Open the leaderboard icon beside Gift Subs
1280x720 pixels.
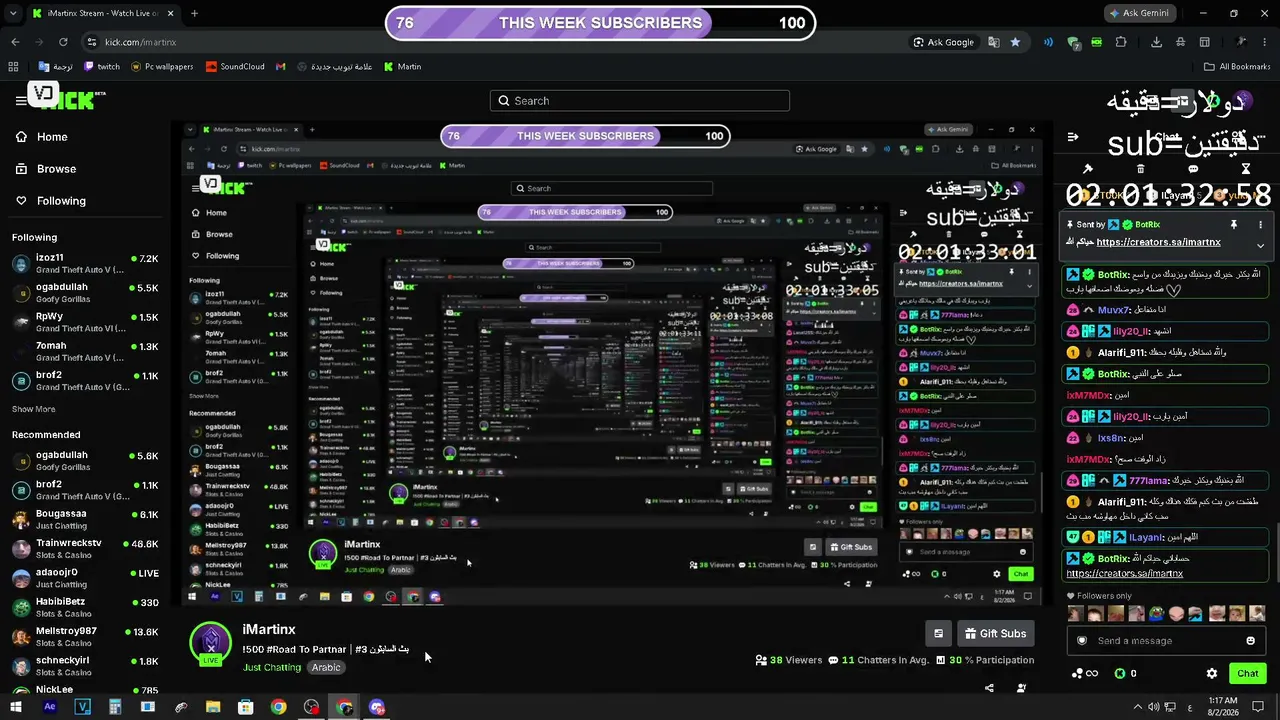click(938, 633)
